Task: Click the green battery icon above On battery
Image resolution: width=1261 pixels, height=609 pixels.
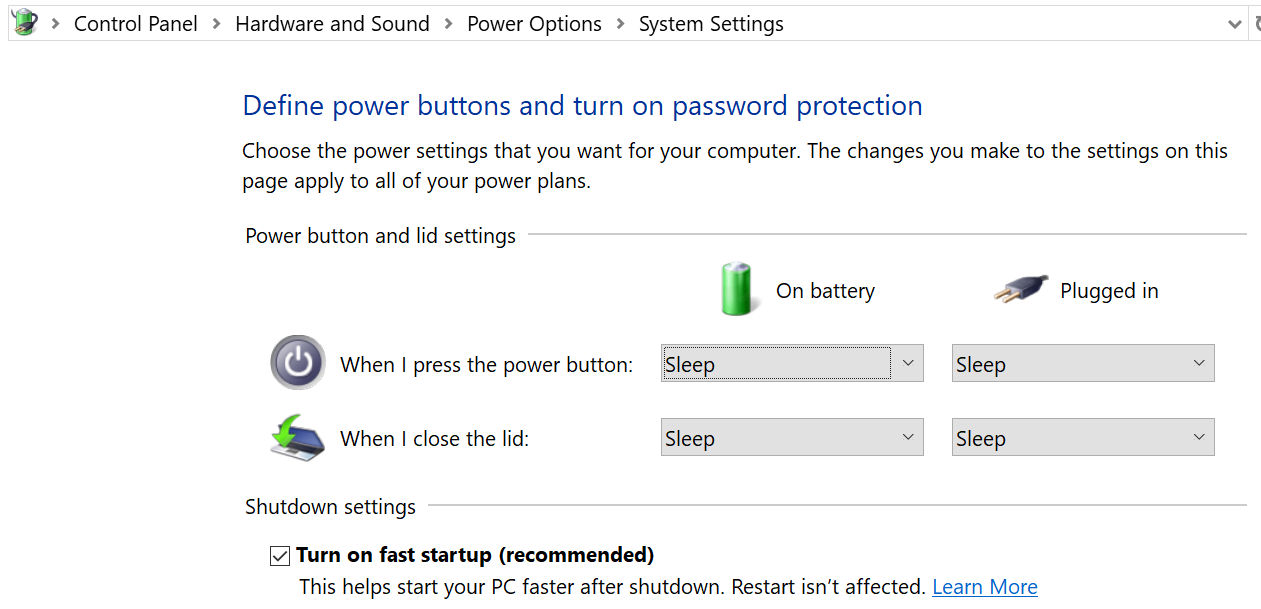Action: [737, 288]
